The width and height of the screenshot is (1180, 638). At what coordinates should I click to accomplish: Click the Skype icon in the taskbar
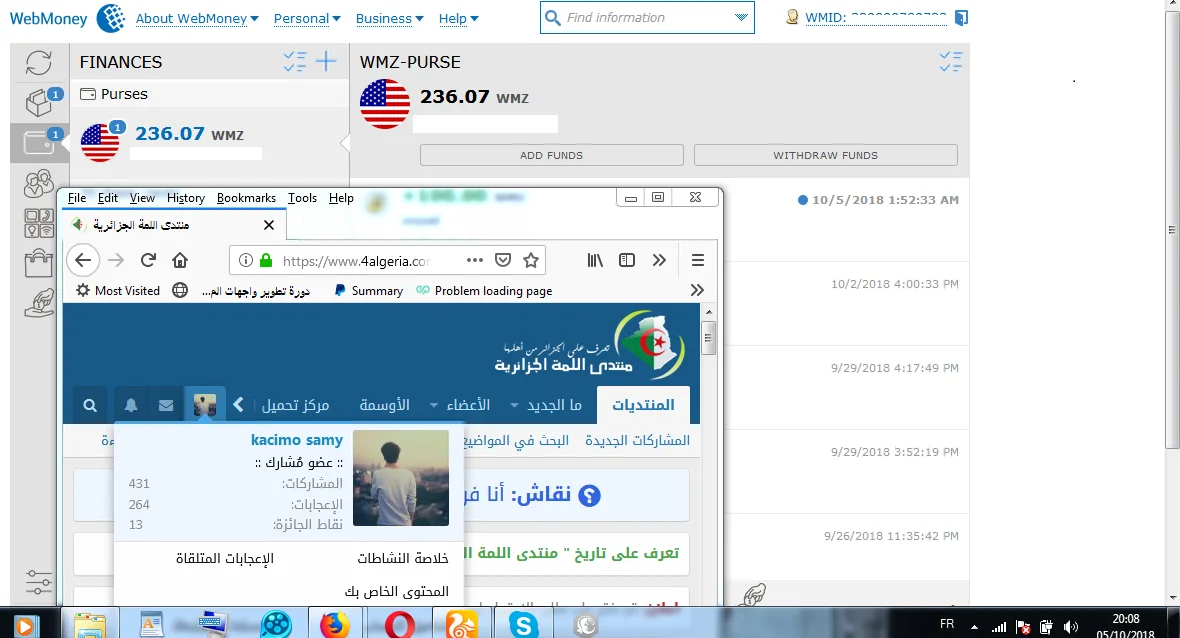521,625
